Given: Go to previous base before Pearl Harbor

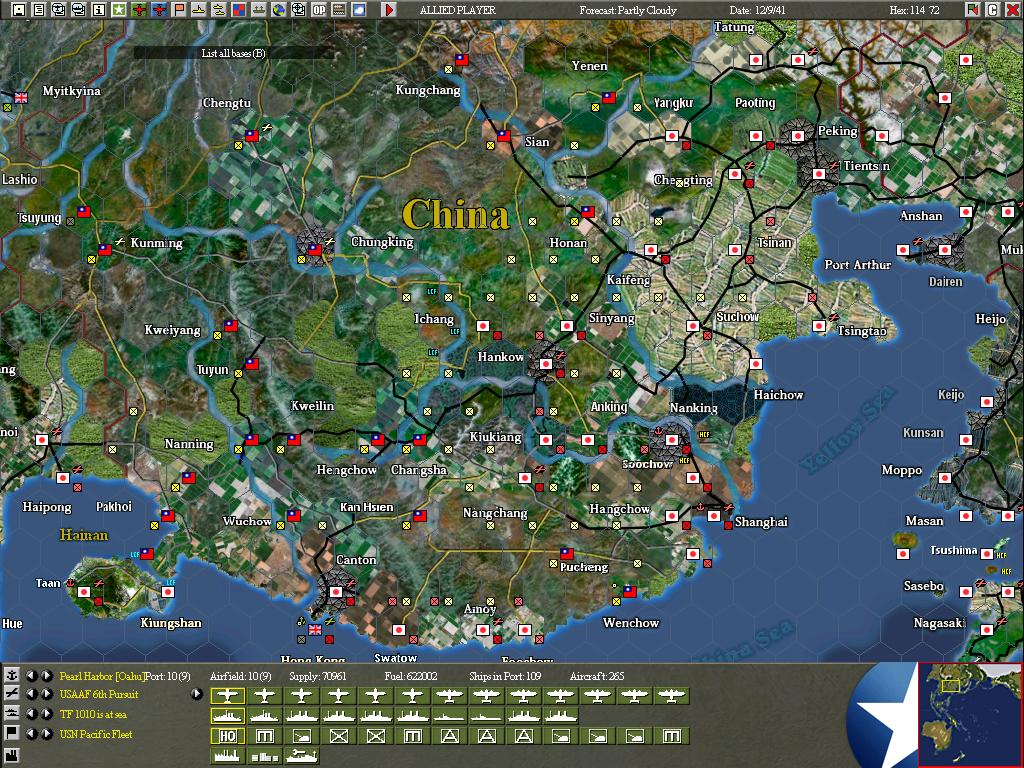Looking at the screenshot, I should (x=31, y=676).
